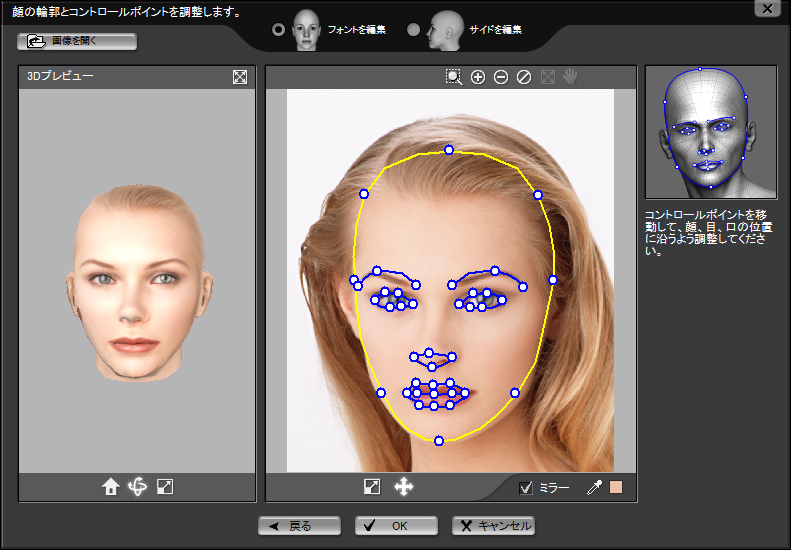Image resolution: width=791 pixels, height=550 pixels.
Task: Click the top-of-head control point
Action: click(449, 150)
